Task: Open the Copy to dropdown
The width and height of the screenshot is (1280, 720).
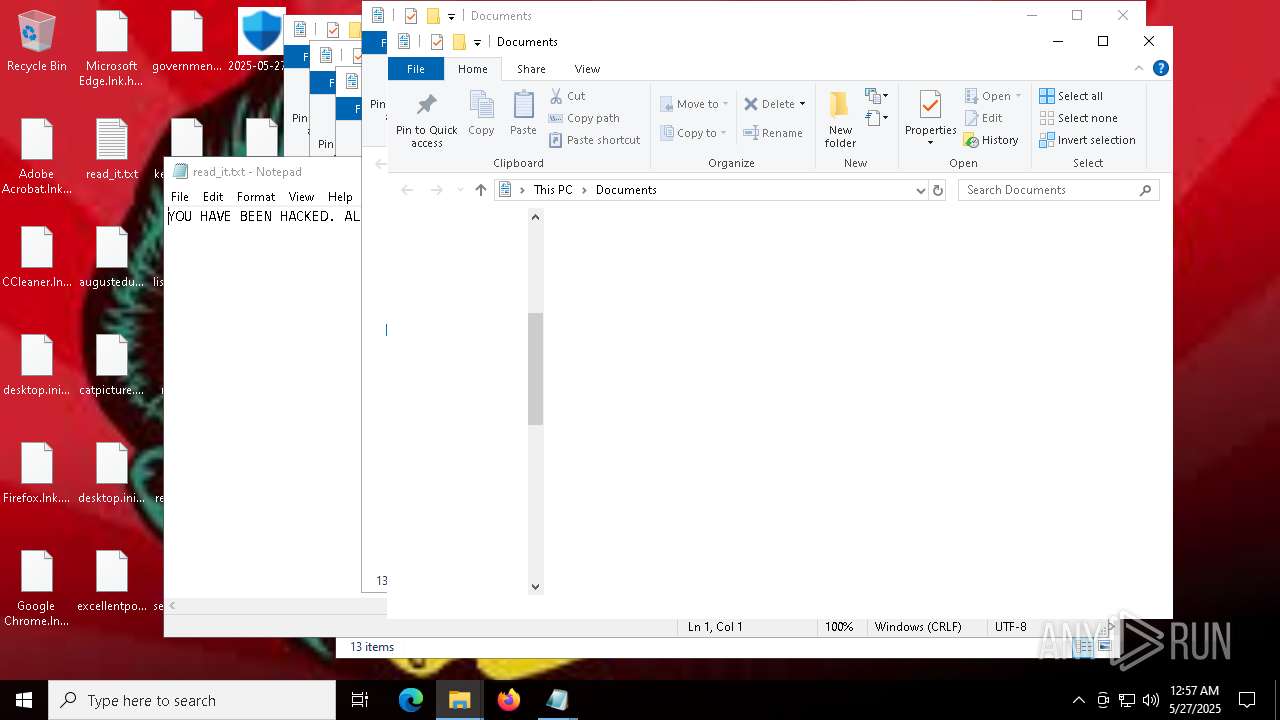Action: pos(693,133)
